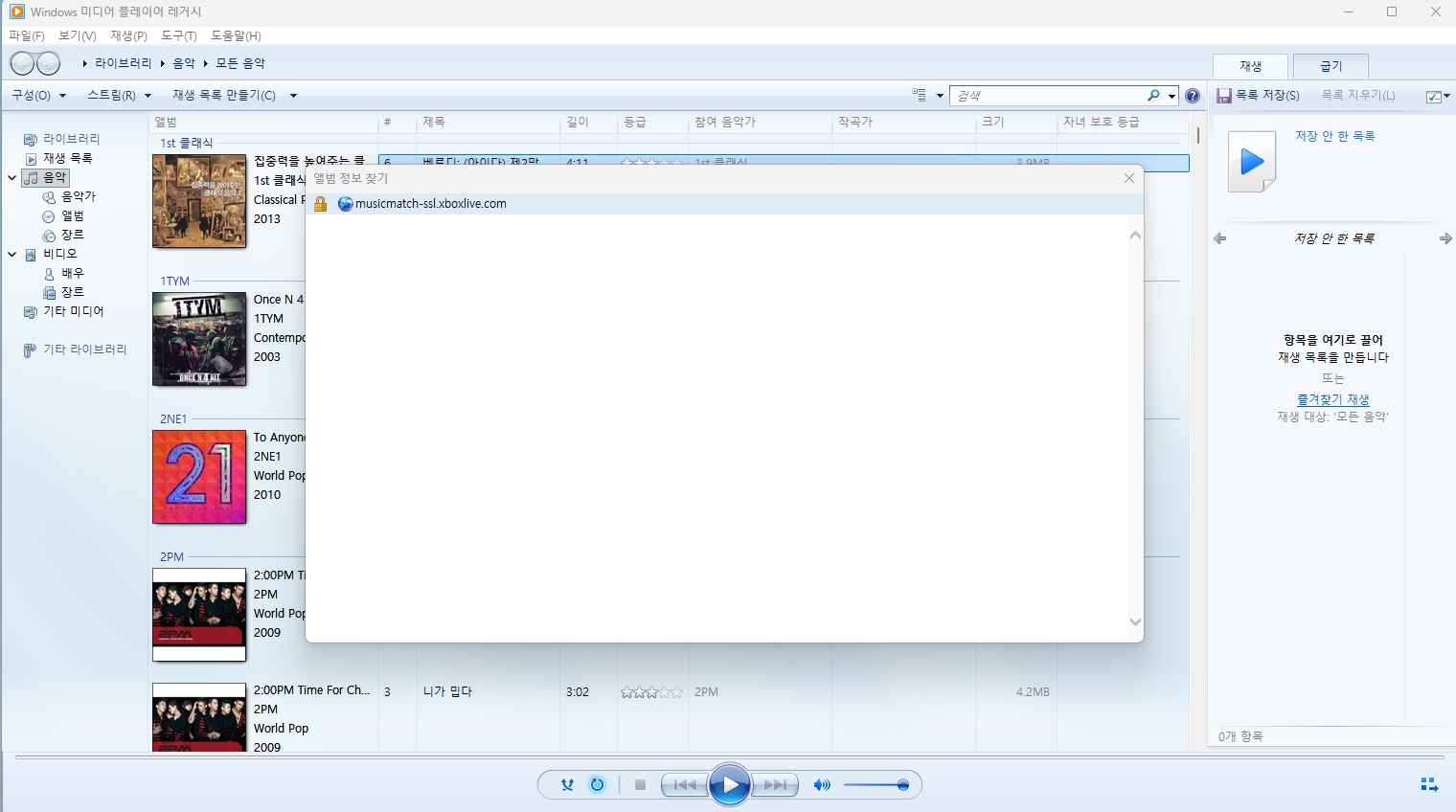Click the forward navigation arrow button
The image size is (1456, 812).
pos(48,63)
